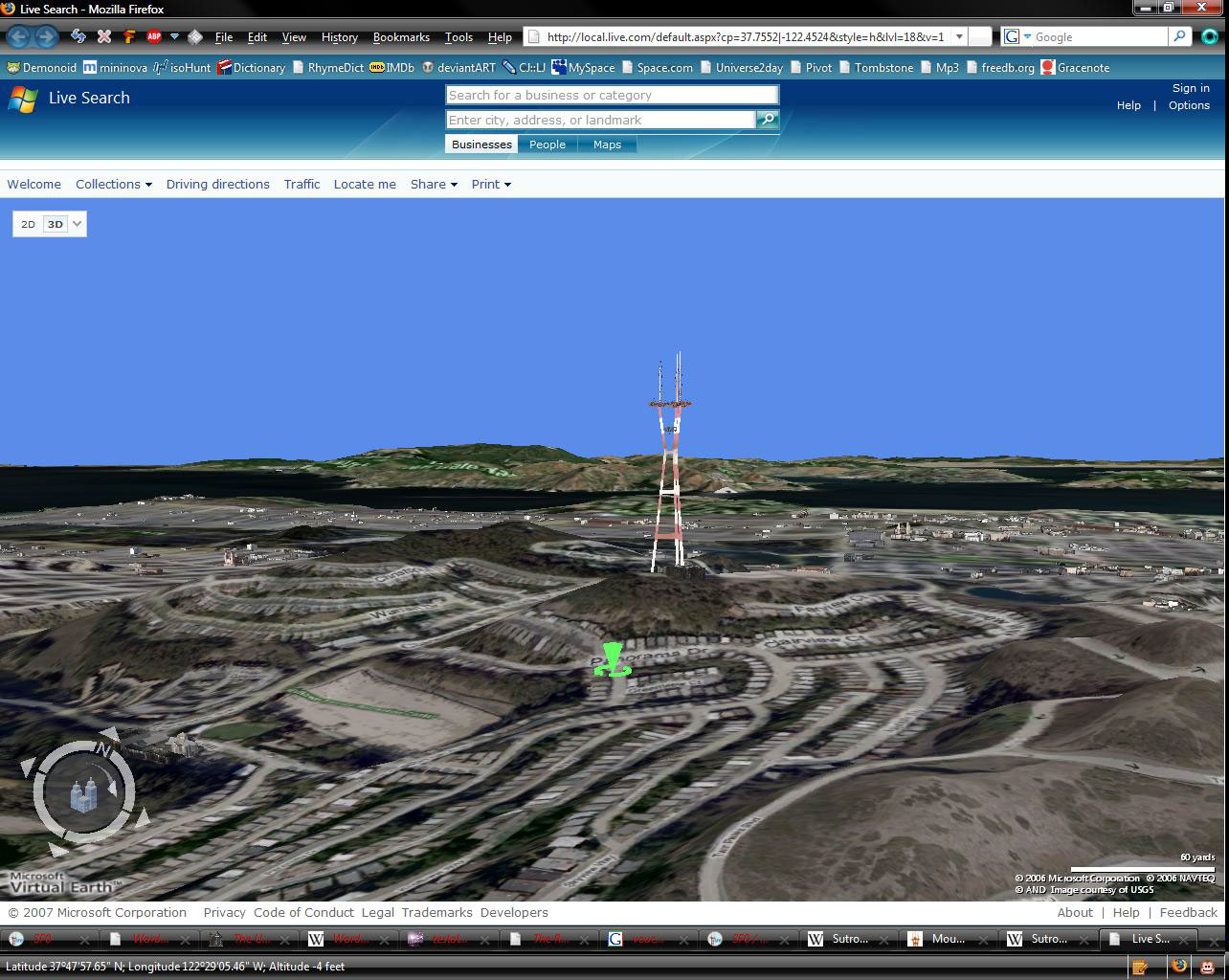This screenshot has height=980, width=1229.
Task: Click the N marker on compass ring
Action: [x=103, y=748]
